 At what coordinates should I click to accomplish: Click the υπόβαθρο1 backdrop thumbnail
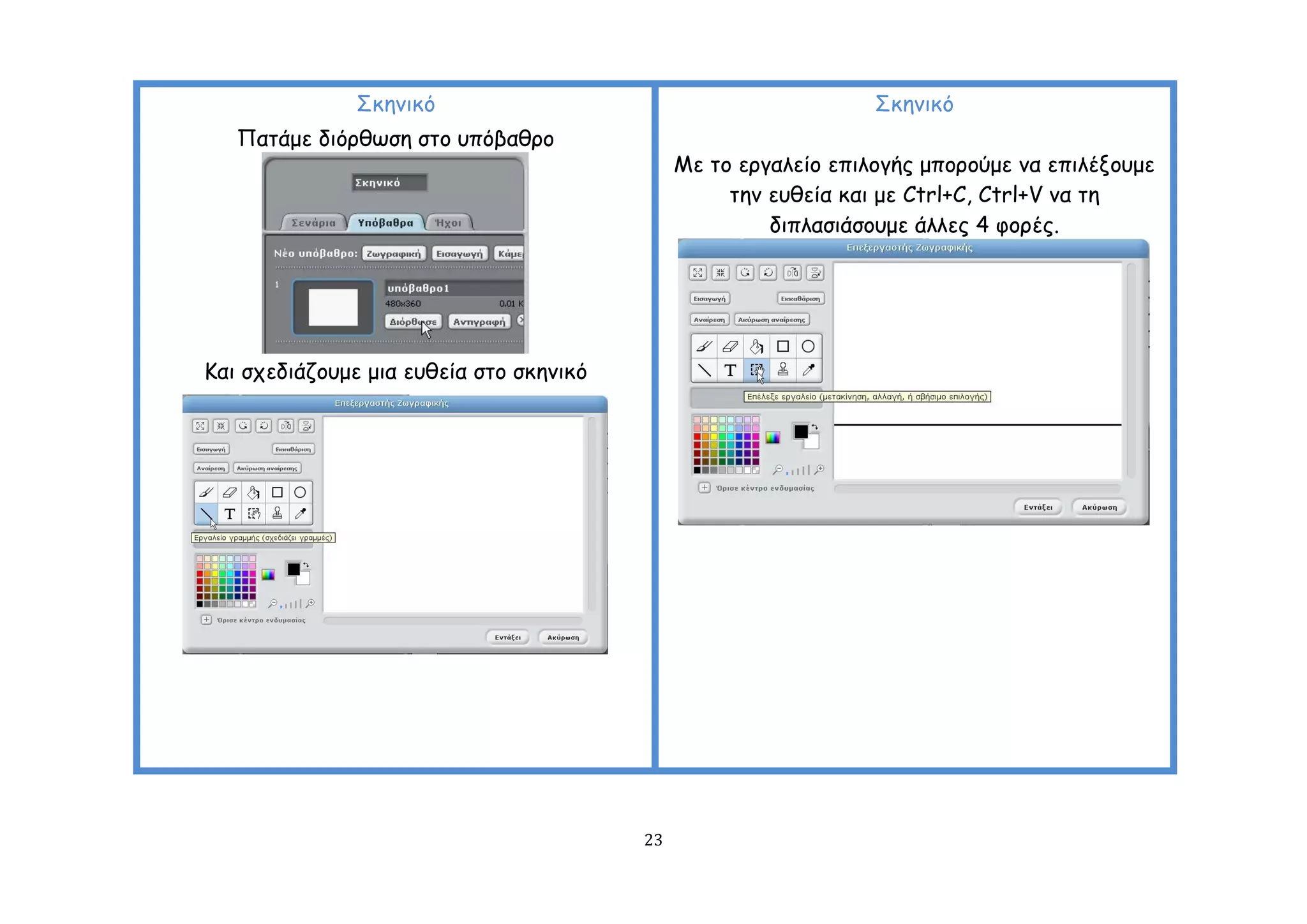(333, 307)
